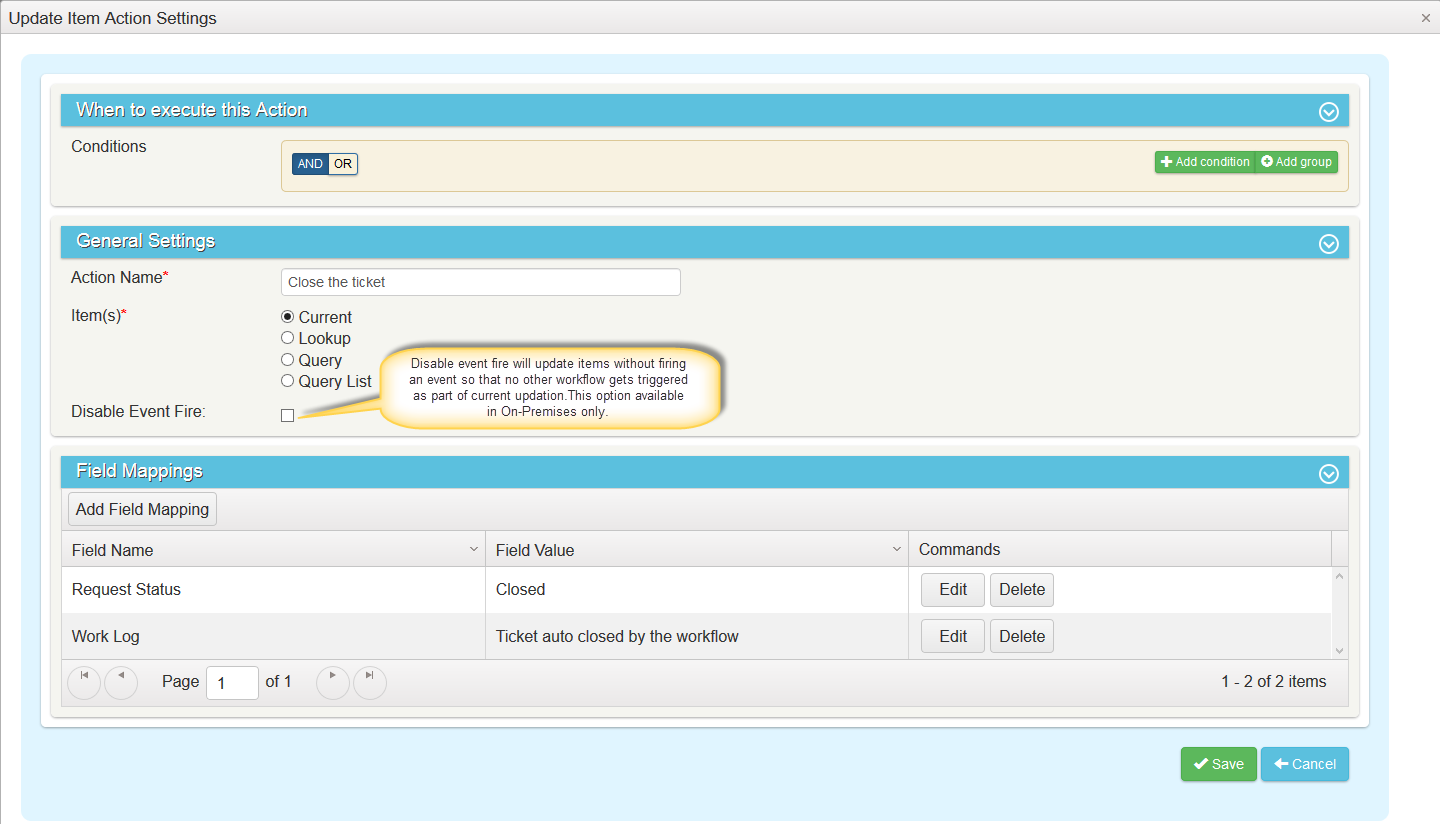Select the AND condition operator
Image resolution: width=1440 pixels, height=824 pixels.
(310, 164)
